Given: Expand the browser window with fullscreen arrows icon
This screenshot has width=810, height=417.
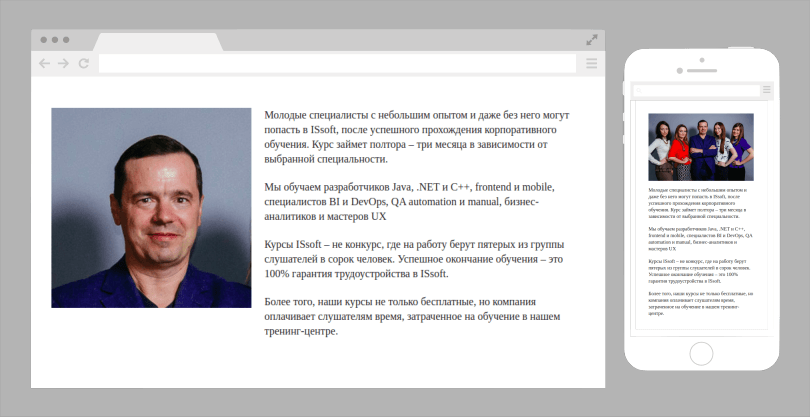Looking at the screenshot, I should pos(592,40).
